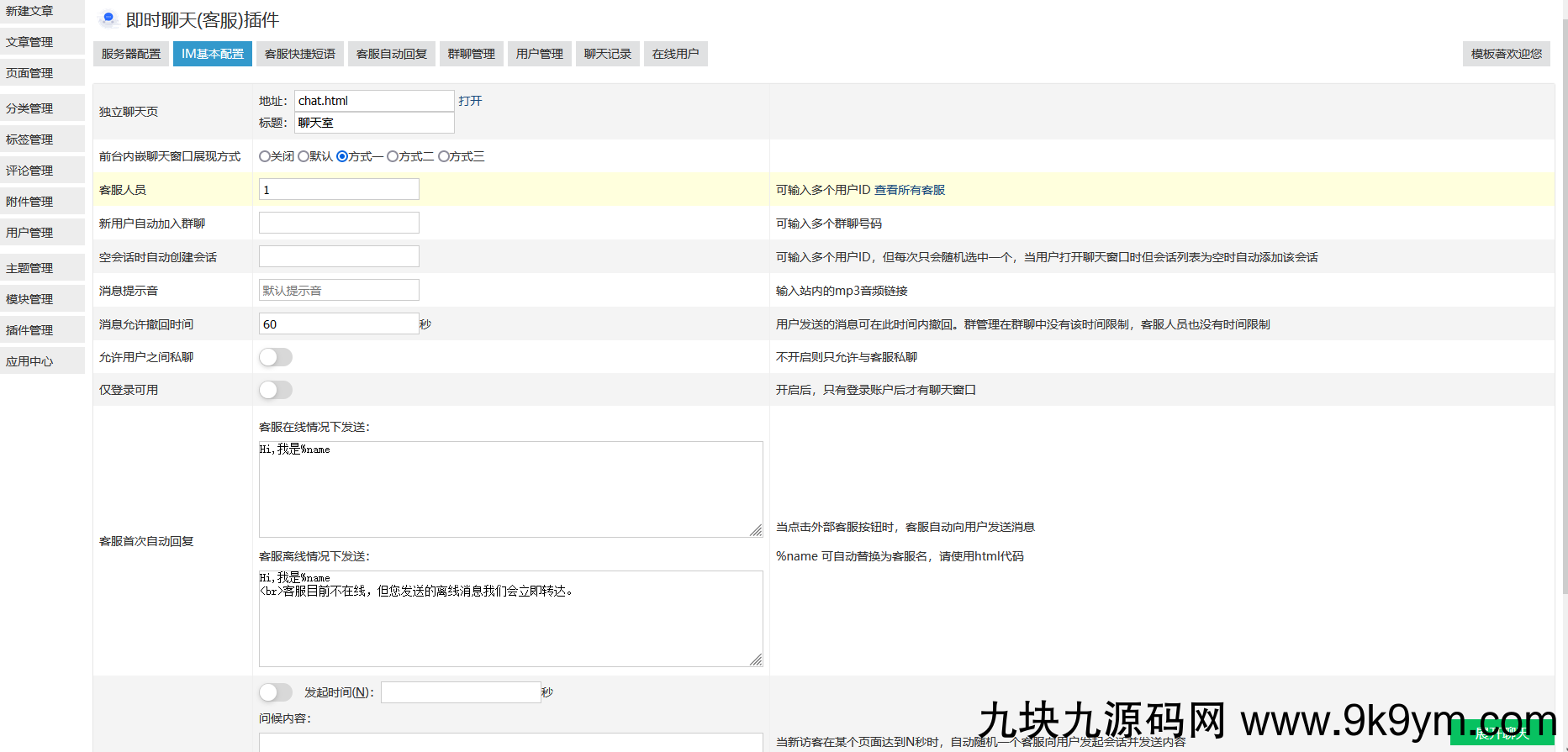
Task: Open the 查看所有客服 link
Action: click(x=910, y=190)
